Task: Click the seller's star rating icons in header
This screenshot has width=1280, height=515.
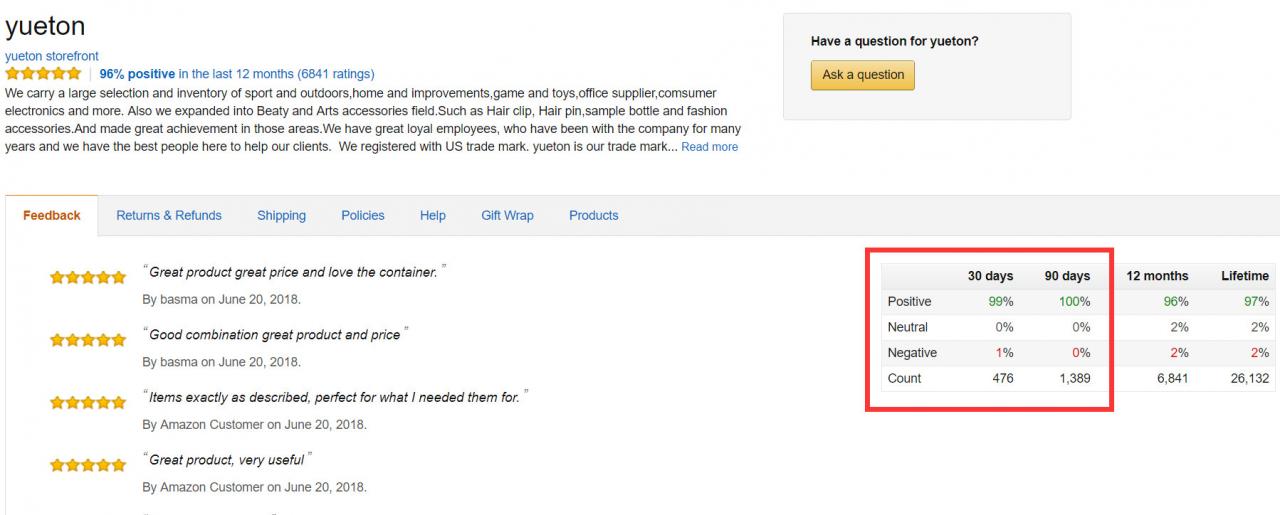Action: pos(43,74)
